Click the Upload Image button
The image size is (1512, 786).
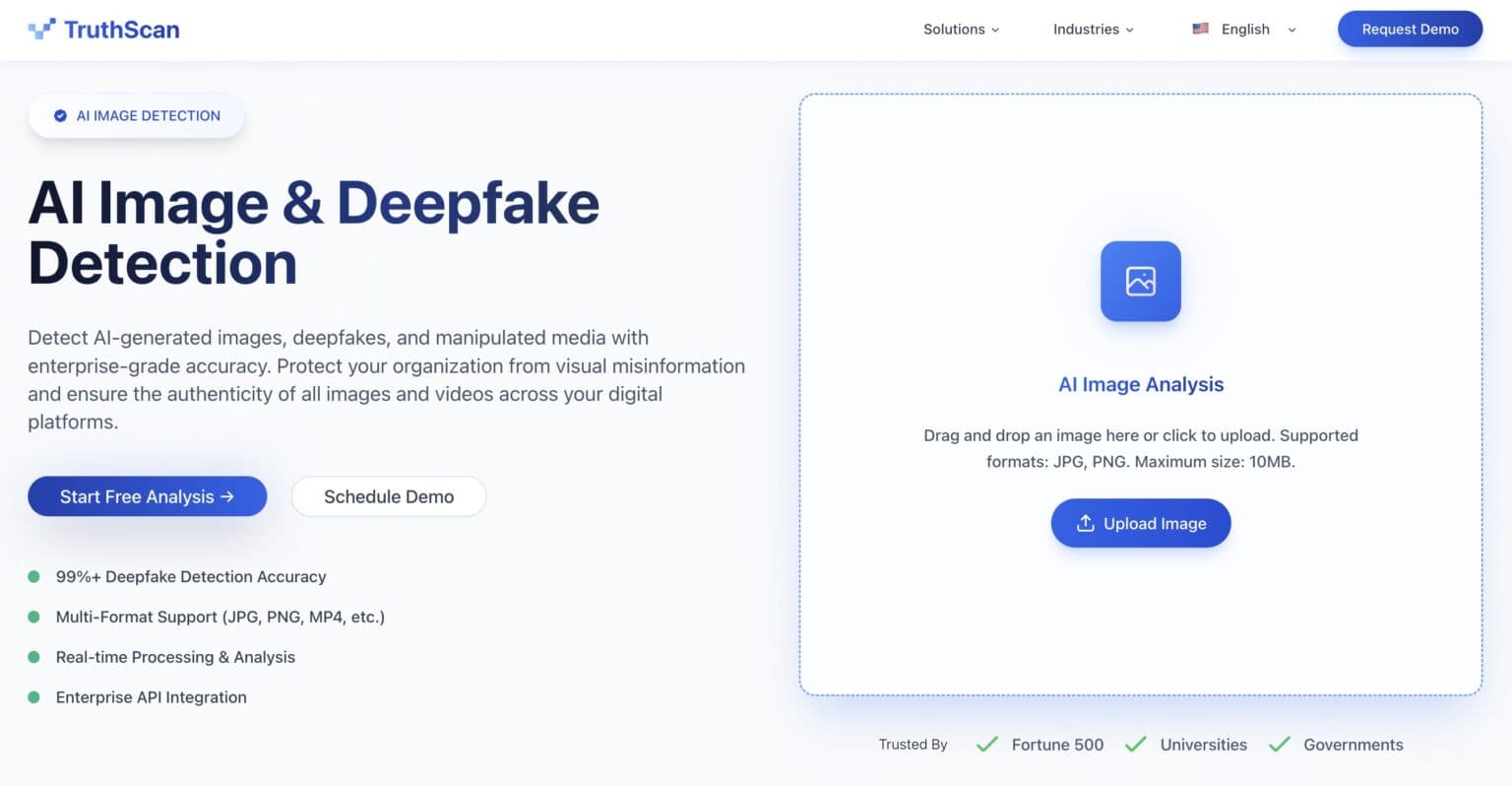tap(1140, 523)
